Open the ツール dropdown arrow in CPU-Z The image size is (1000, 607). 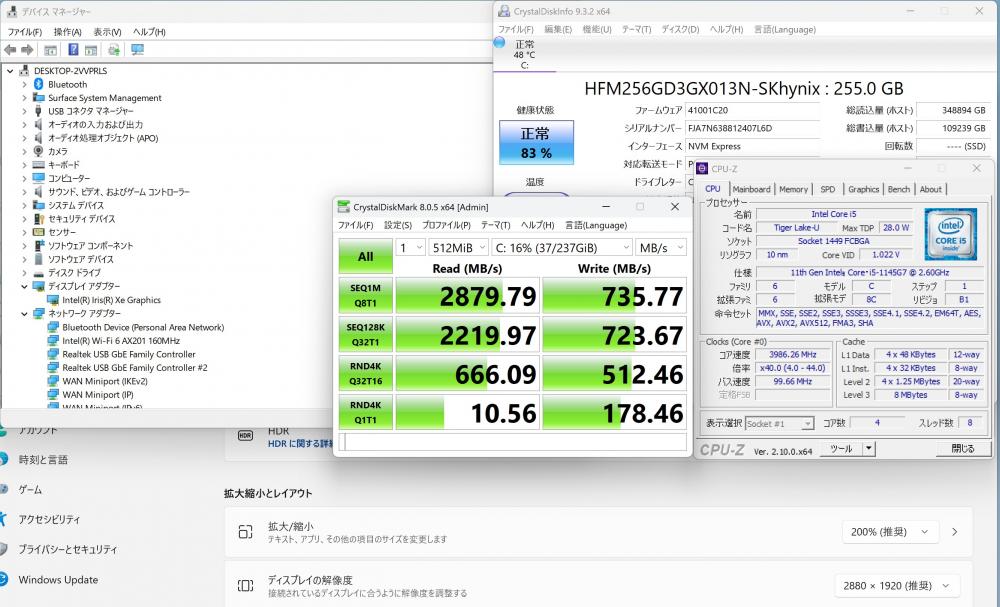click(x=868, y=449)
